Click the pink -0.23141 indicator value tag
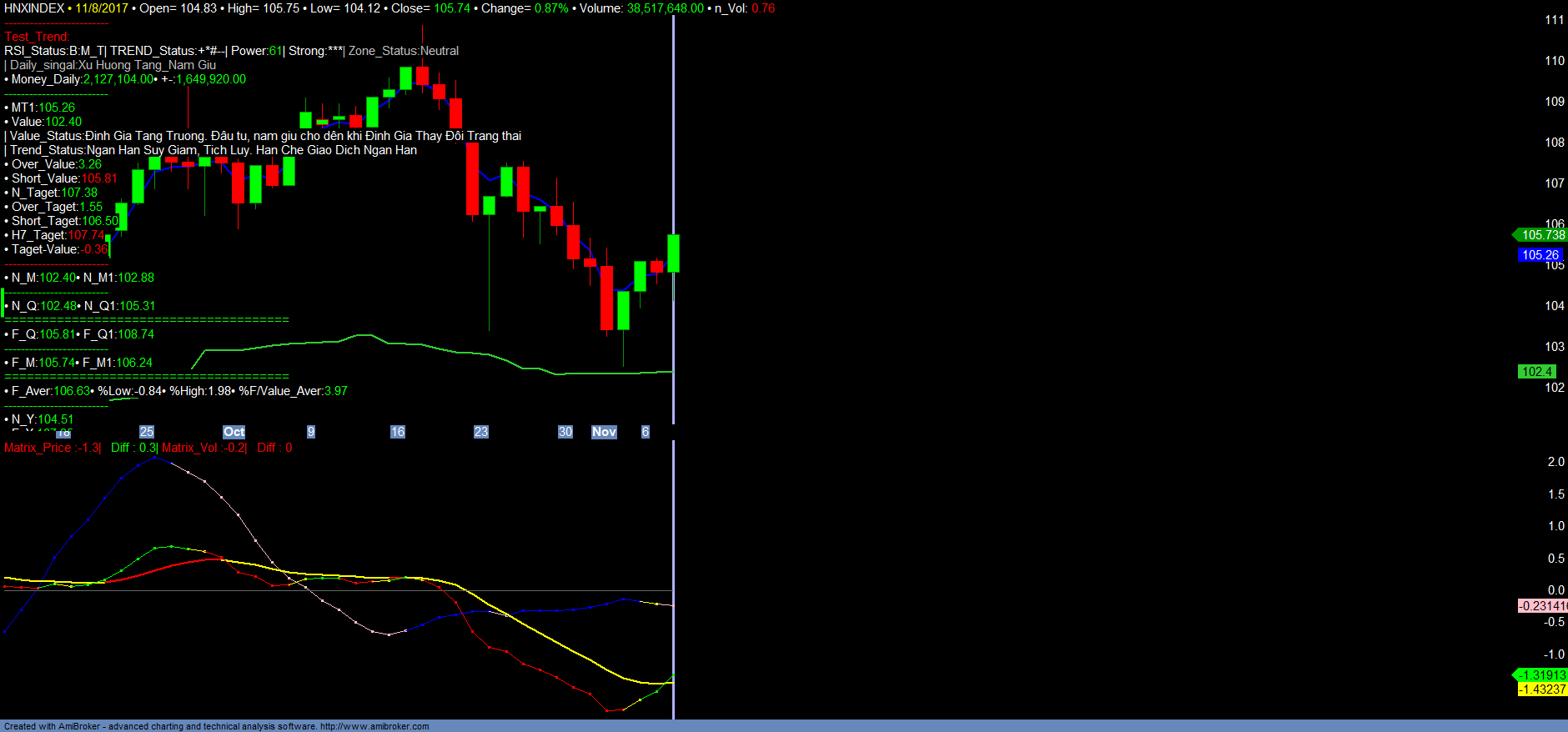 pyautogui.click(x=1542, y=606)
